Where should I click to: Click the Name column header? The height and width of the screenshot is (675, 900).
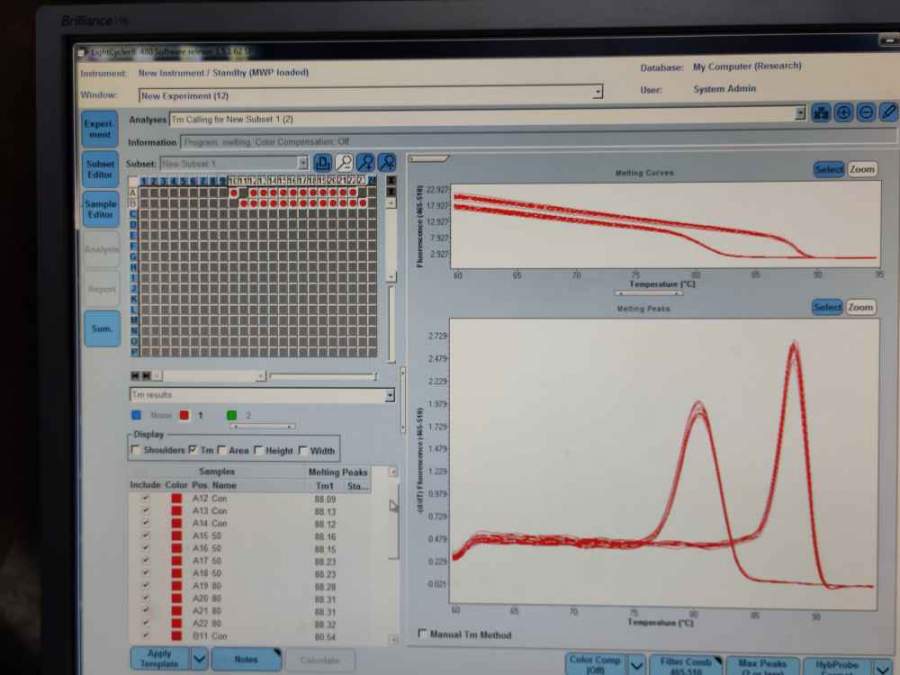pyautogui.click(x=224, y=485)
